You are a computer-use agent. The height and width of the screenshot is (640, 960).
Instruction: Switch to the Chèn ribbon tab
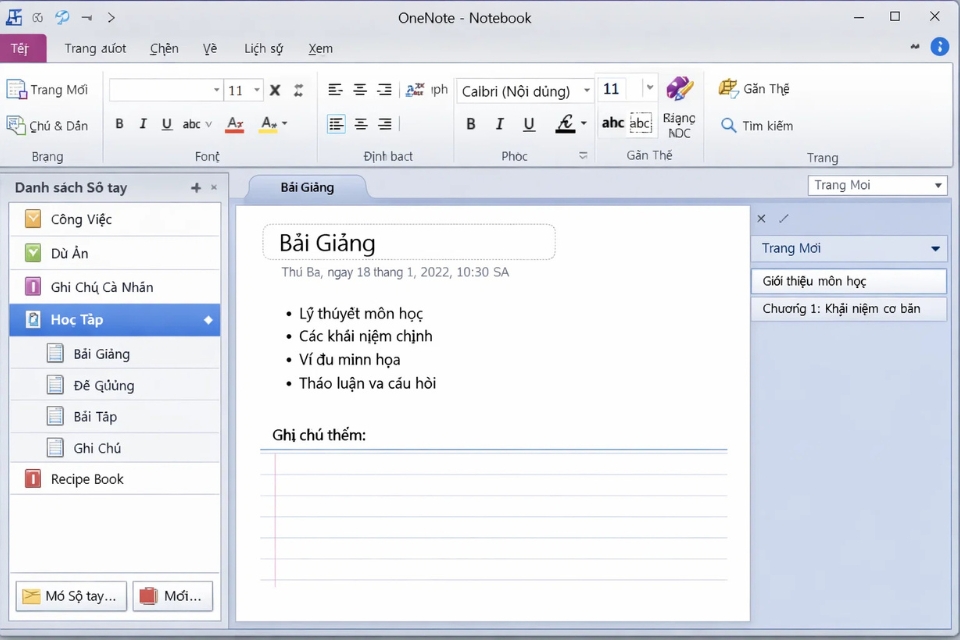(163, 48)
